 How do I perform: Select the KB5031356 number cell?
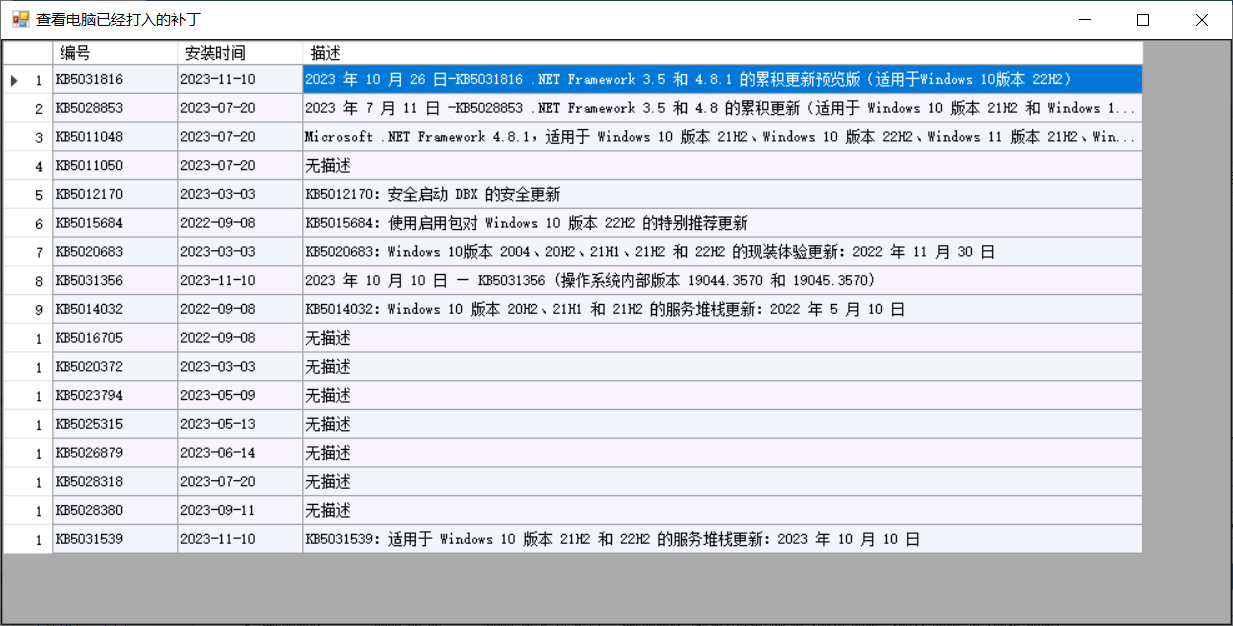pos(115,281)
